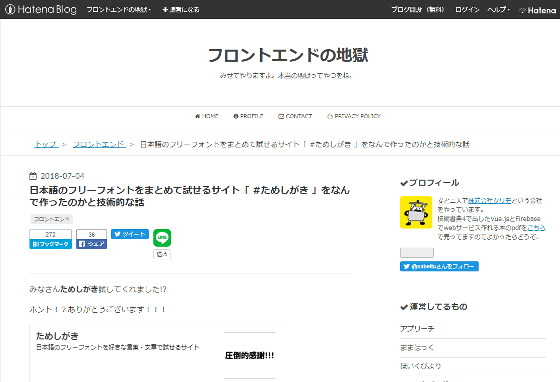Click the profile avatar image
This screenshot has width=560, height=382.
[416, 212]
